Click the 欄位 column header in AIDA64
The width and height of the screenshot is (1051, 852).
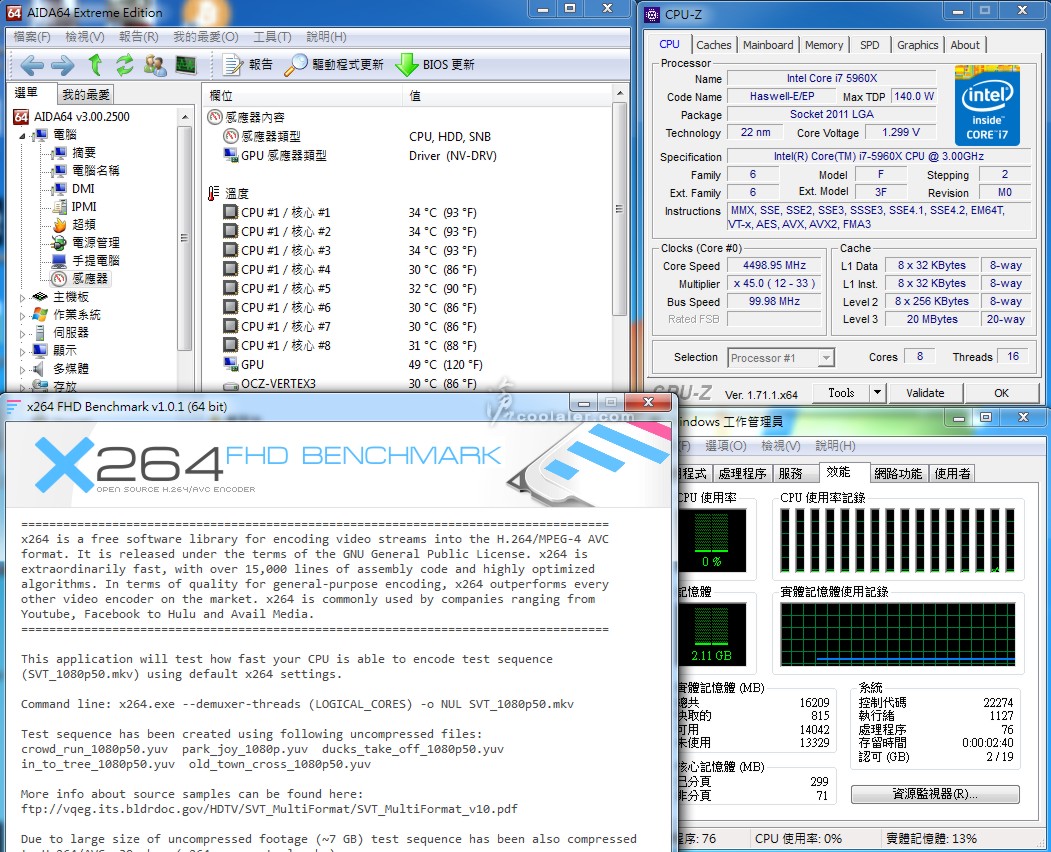[x=303, y=96]
